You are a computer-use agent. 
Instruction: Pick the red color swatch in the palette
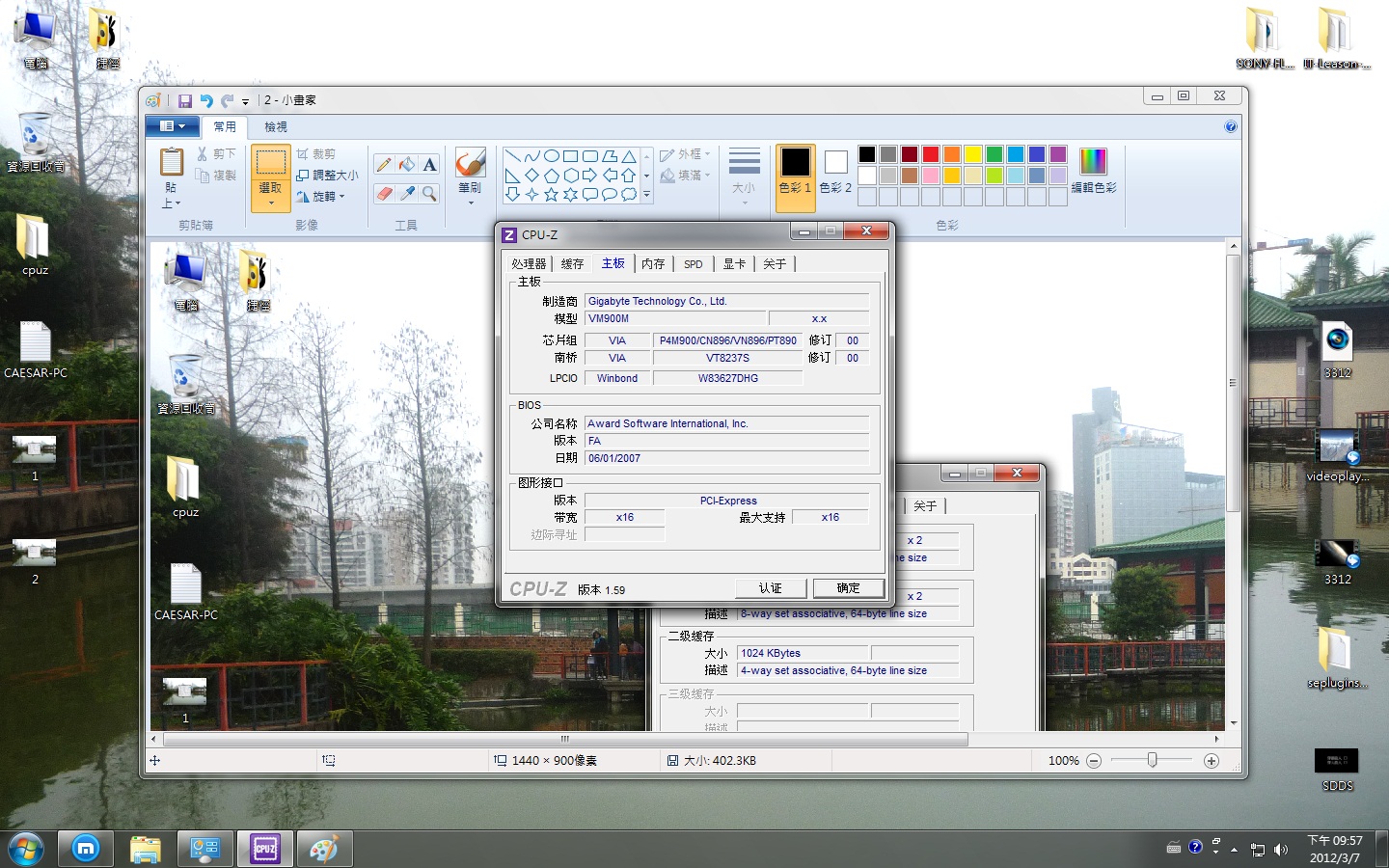tap(931, 154)
